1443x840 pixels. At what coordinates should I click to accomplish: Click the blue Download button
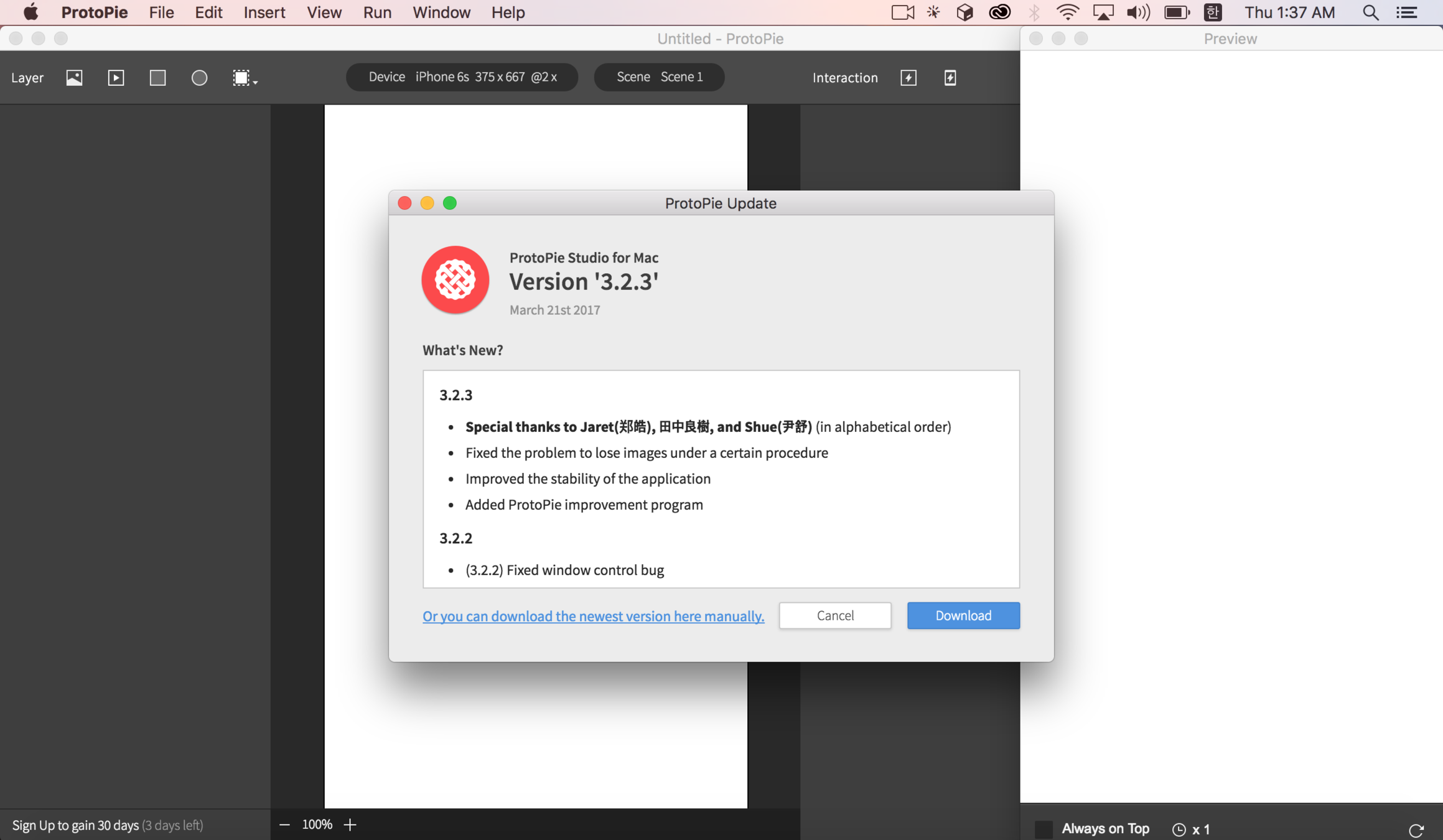click(963, 615)
